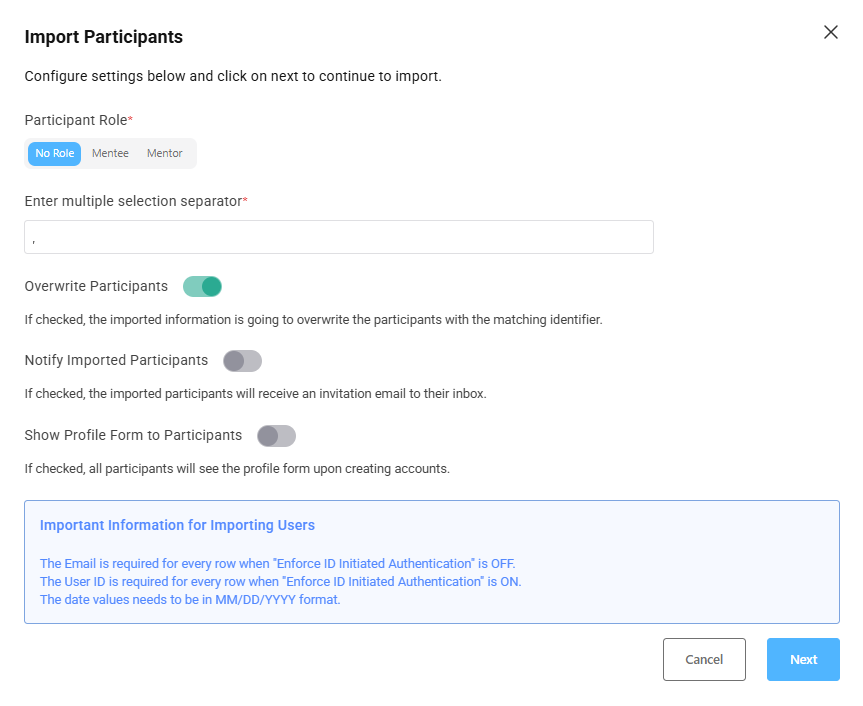Click the Overwrite Participants label text

pos(96,286)
